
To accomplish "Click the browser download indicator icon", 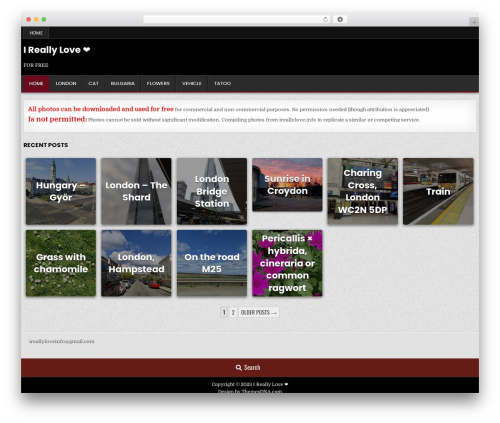I will click(340, 20).
